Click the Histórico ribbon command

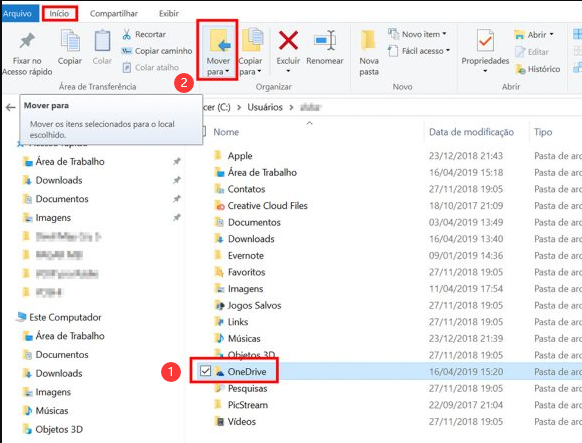click(x=538, y=69)
